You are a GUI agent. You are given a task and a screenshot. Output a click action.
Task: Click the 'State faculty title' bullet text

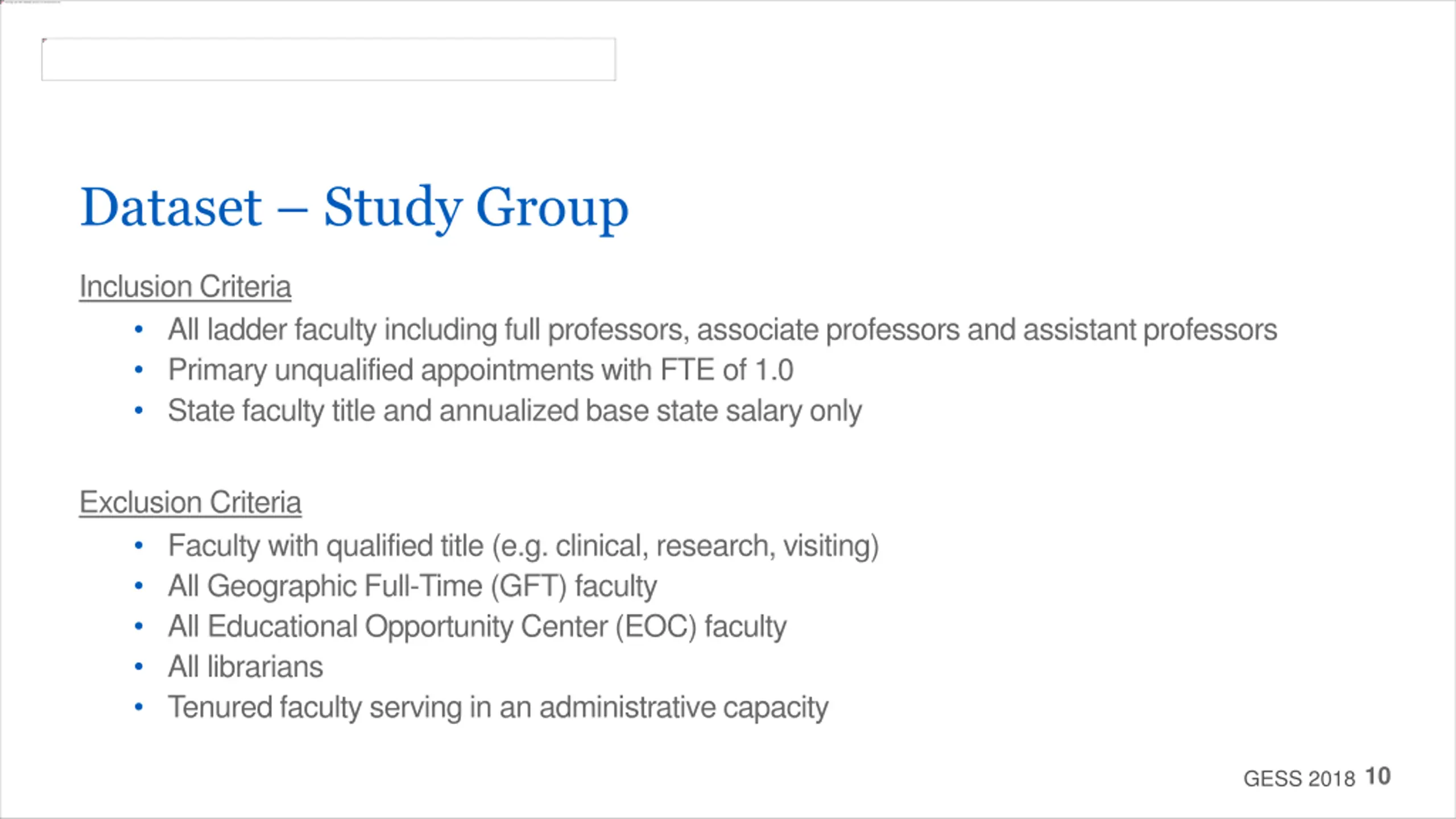coord(515,411)
